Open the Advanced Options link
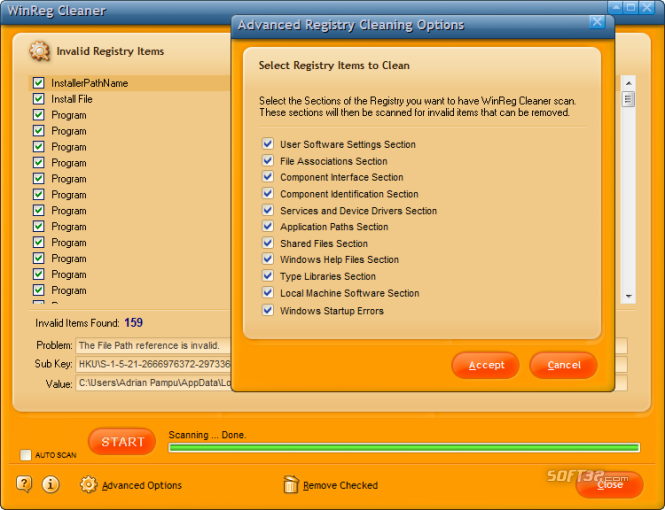The width and height of the screenshot is (665, 510). [142, 485]
